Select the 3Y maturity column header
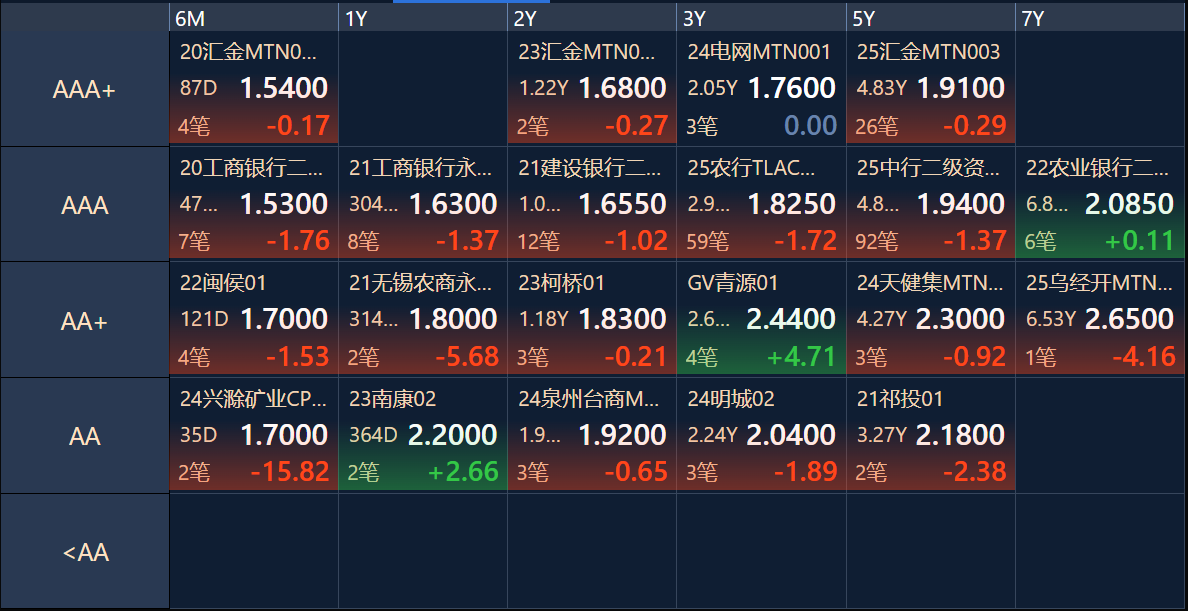 pyautogui.click(x=761, y=17)
